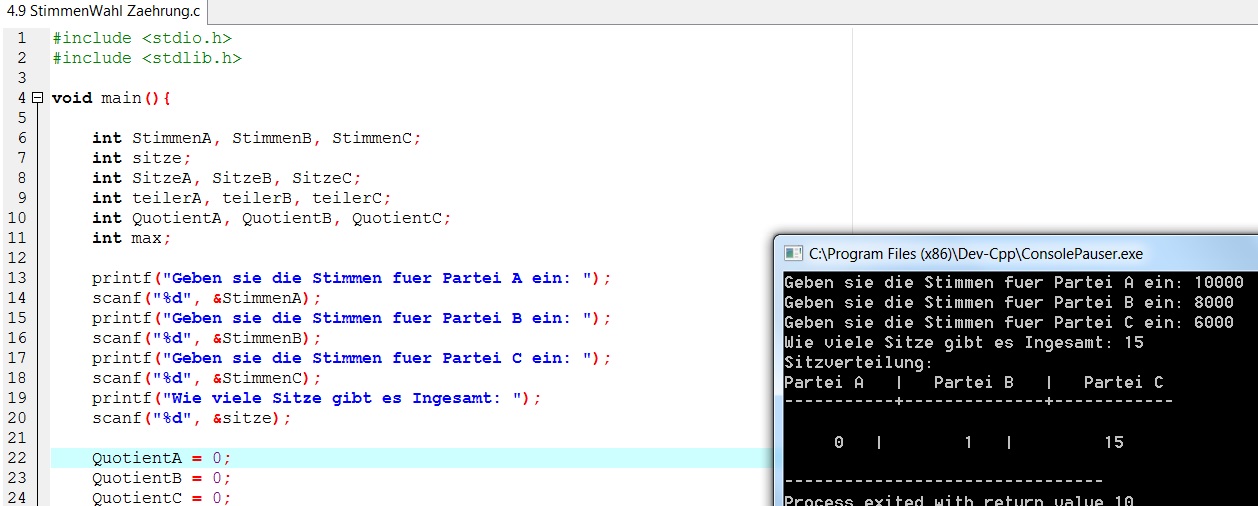This screenshot has height=506, width=1258.
Task: Click the Partei C column header in console
Action: click(1124, 382)
